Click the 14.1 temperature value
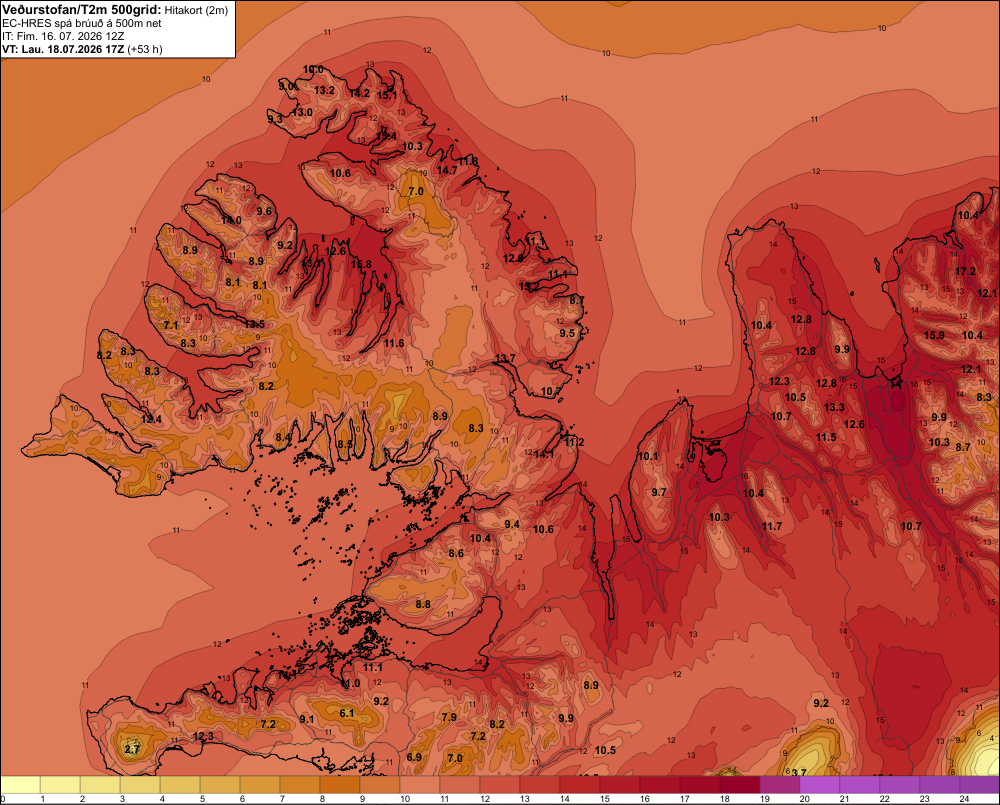Image resolution: width=1000 pixels, height=805 pixels. pos(544,454)
